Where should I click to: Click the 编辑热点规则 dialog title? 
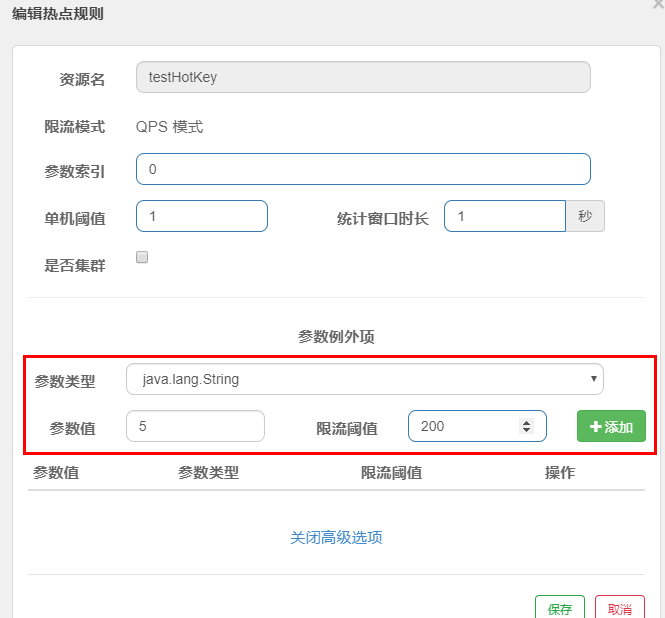click(58, 14)
